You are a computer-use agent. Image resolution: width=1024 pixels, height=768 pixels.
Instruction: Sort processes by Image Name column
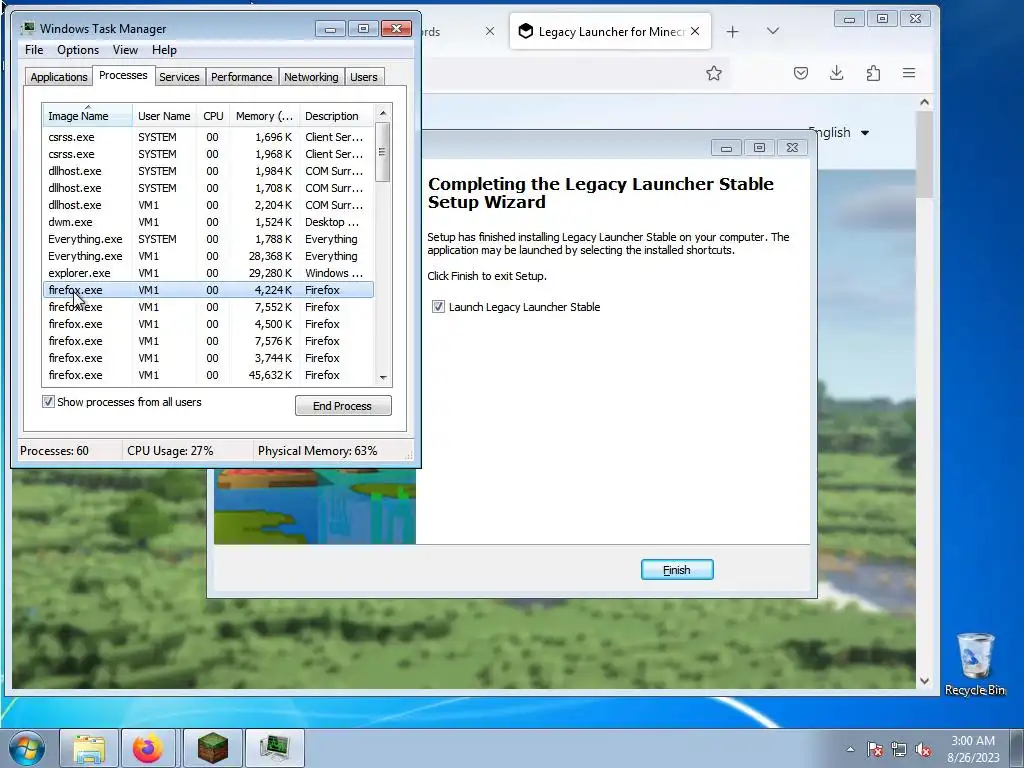pos(88,116)
